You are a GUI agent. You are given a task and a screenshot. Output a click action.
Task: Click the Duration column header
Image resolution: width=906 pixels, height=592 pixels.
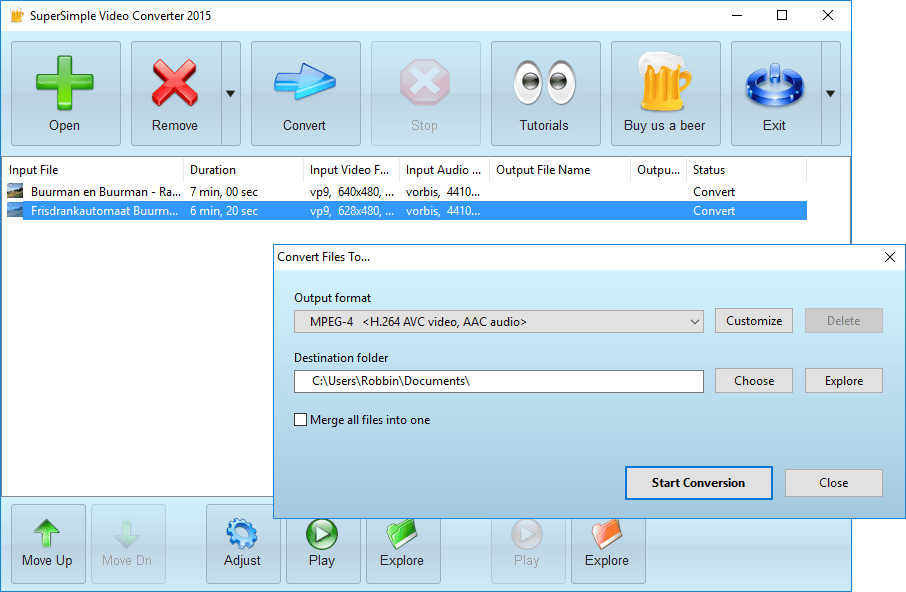coord(243,170)
